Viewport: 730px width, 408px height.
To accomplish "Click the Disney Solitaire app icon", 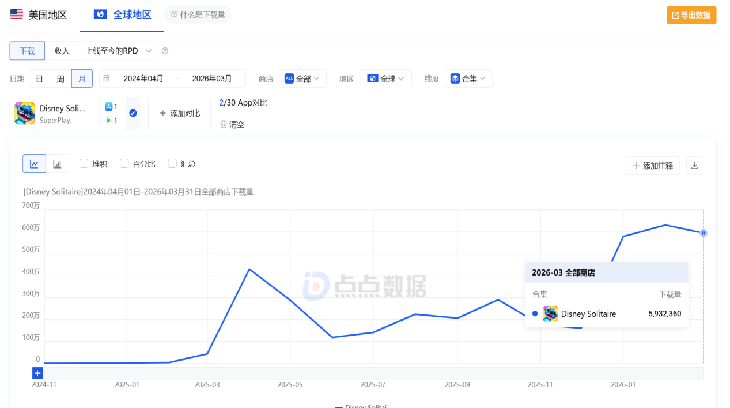I will (x=25, y=113).
